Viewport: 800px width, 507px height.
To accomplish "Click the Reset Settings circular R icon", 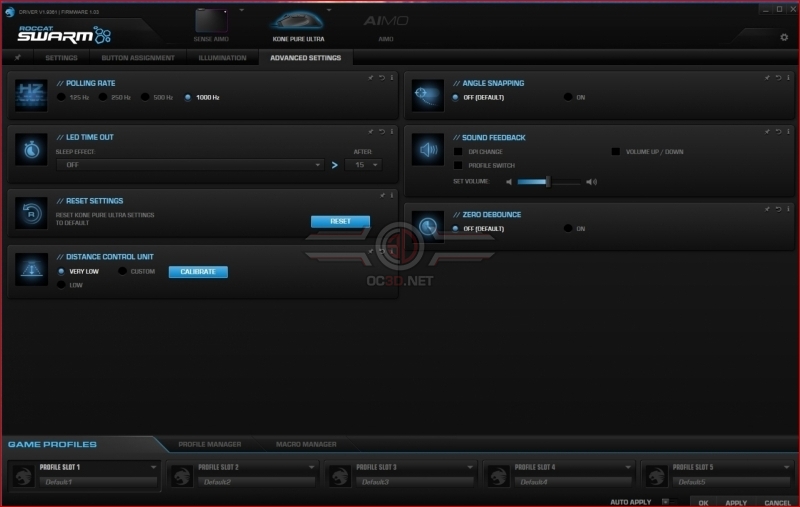I will point(31,213).
